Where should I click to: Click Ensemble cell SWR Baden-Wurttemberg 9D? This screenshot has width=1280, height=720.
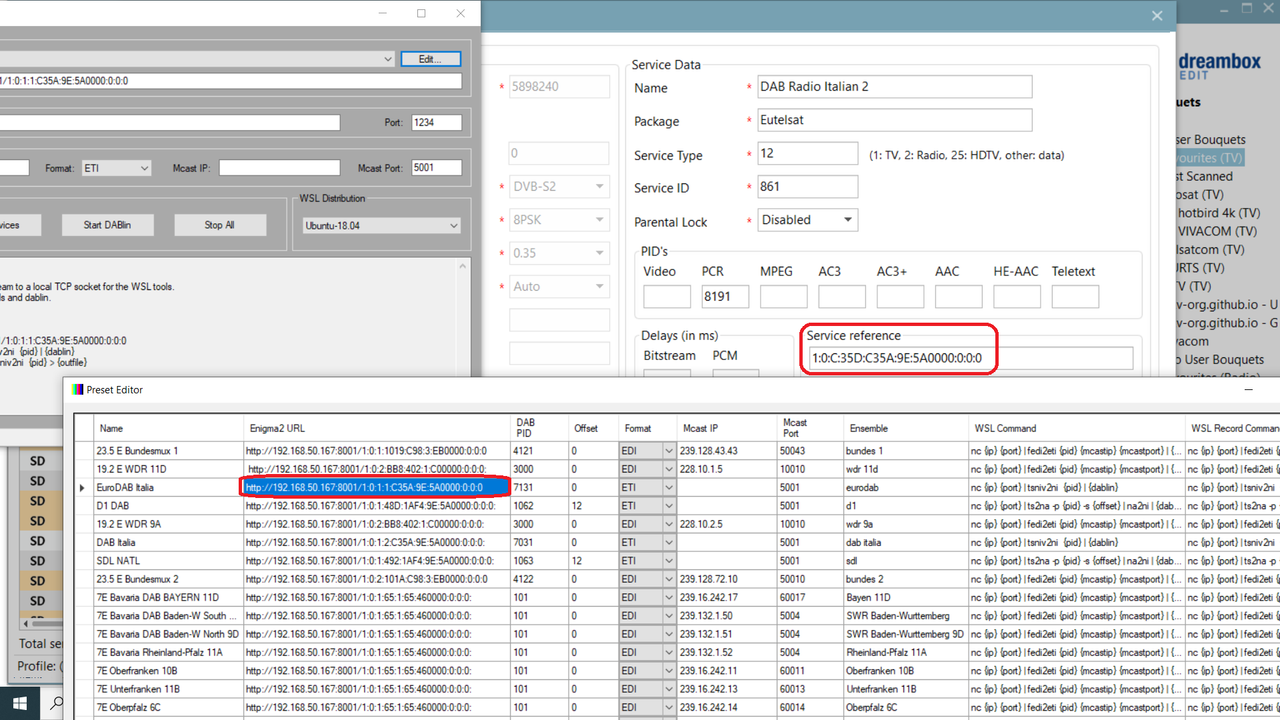(905, 634)
